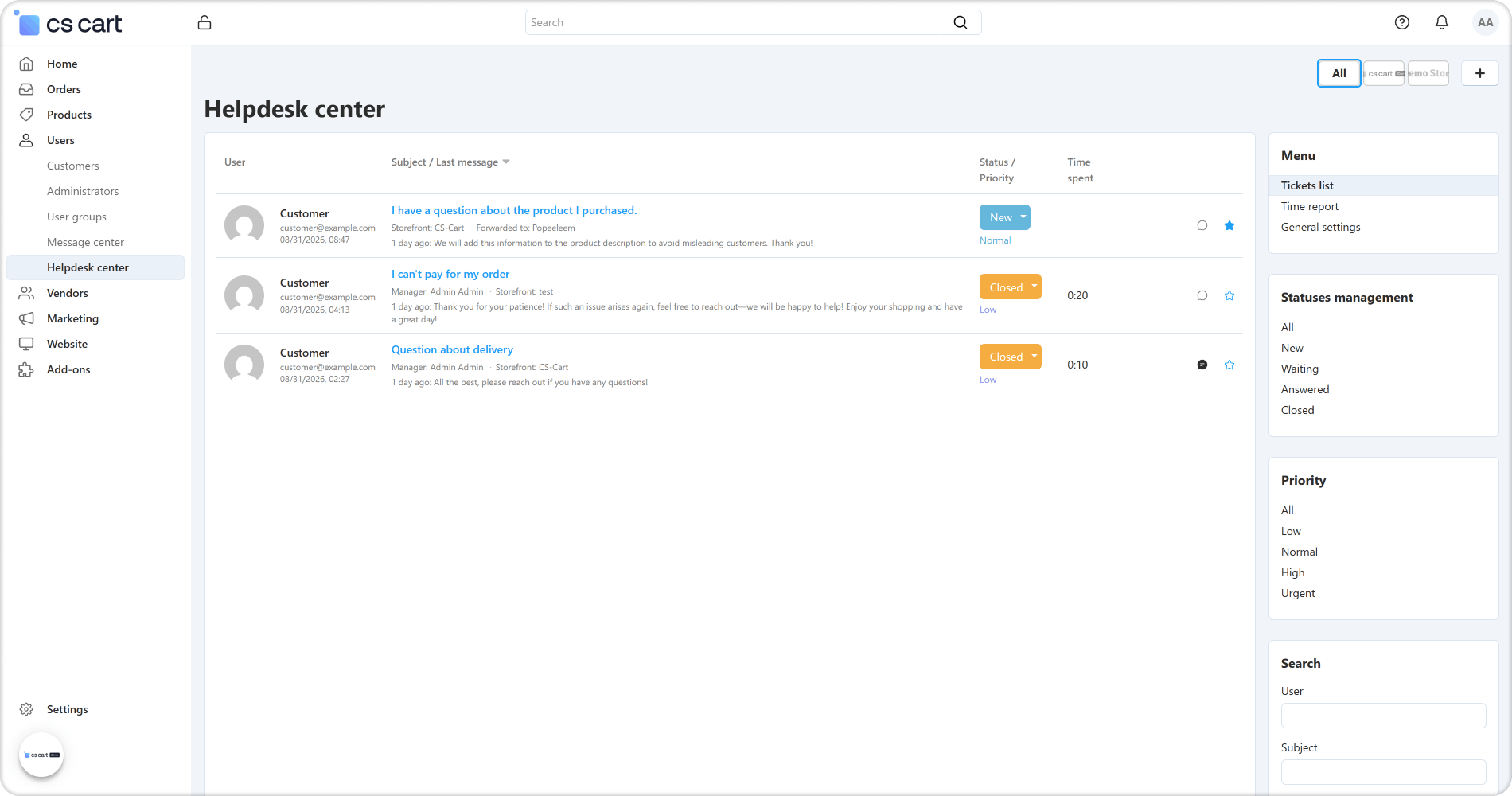Star the 'I can't pay for my order' ticket

1229,295
